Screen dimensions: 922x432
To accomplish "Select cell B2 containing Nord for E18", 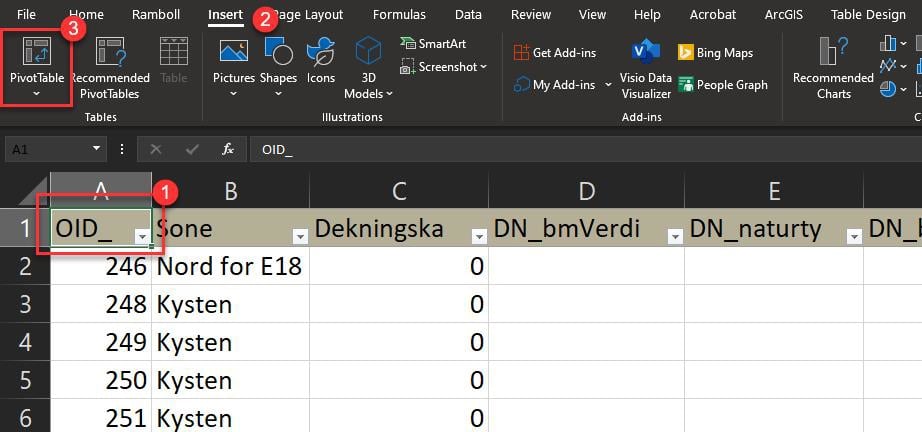I will click(229, 267).
